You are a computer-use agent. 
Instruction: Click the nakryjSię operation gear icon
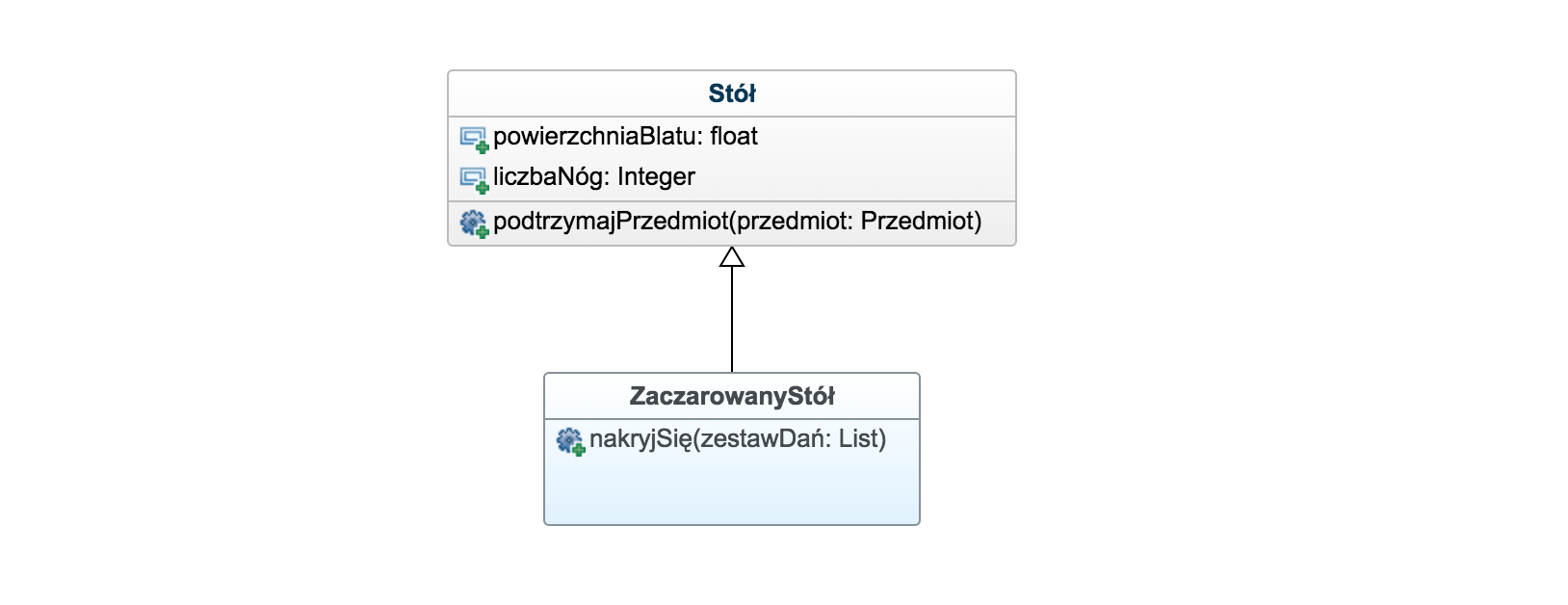[570, 441]
